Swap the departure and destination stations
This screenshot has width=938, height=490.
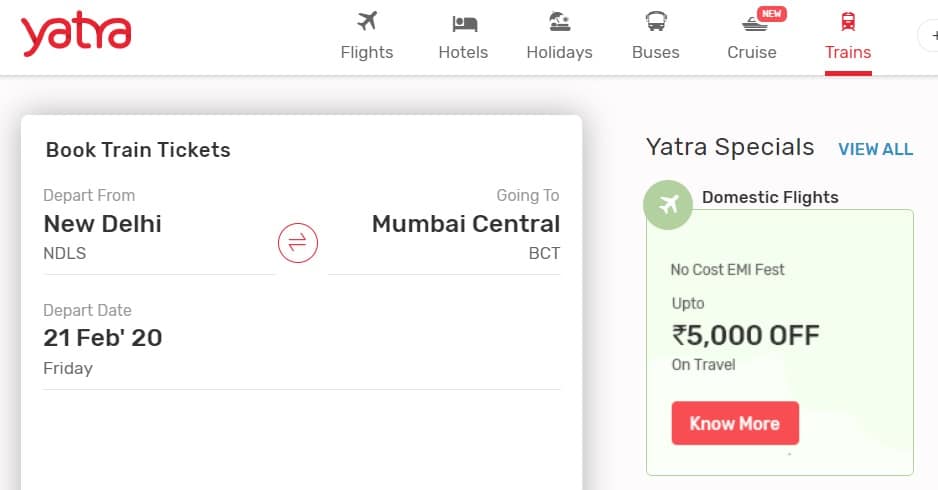tap(298, 243)
